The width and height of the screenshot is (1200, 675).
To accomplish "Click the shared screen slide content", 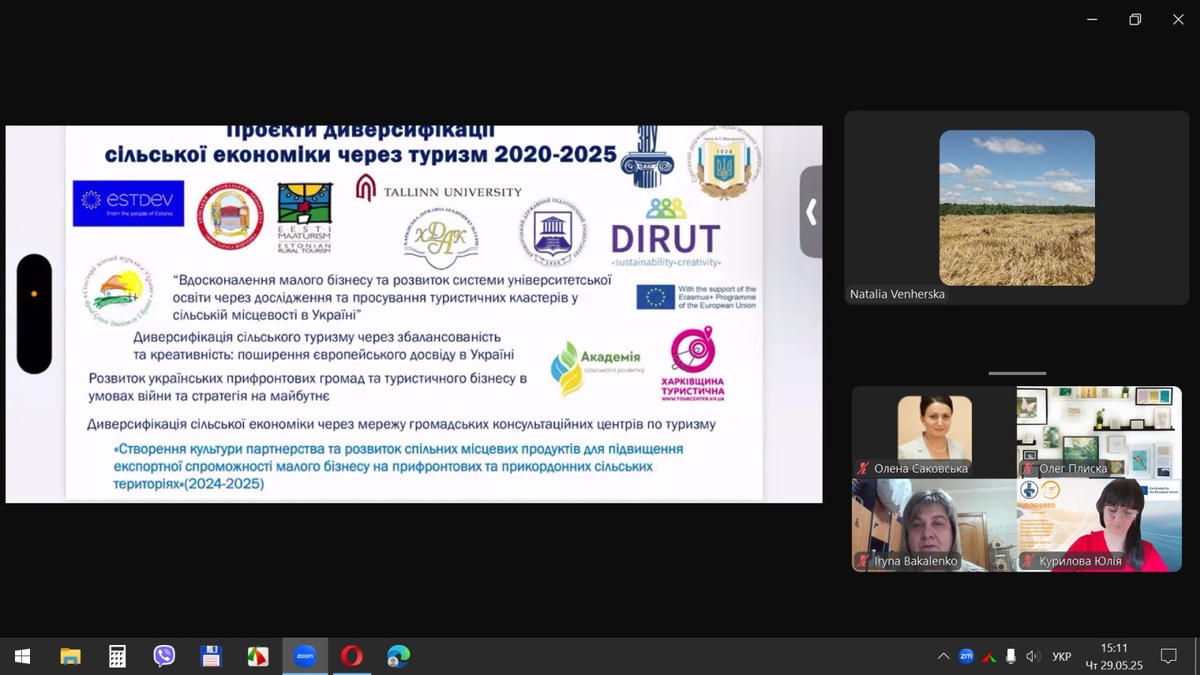I will point(414,314).
